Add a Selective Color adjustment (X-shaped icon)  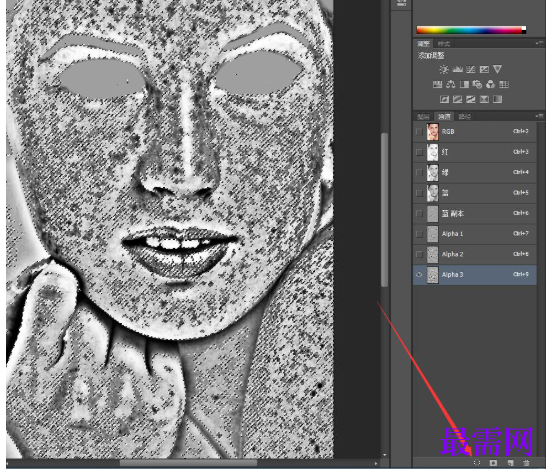click(484, 100)
